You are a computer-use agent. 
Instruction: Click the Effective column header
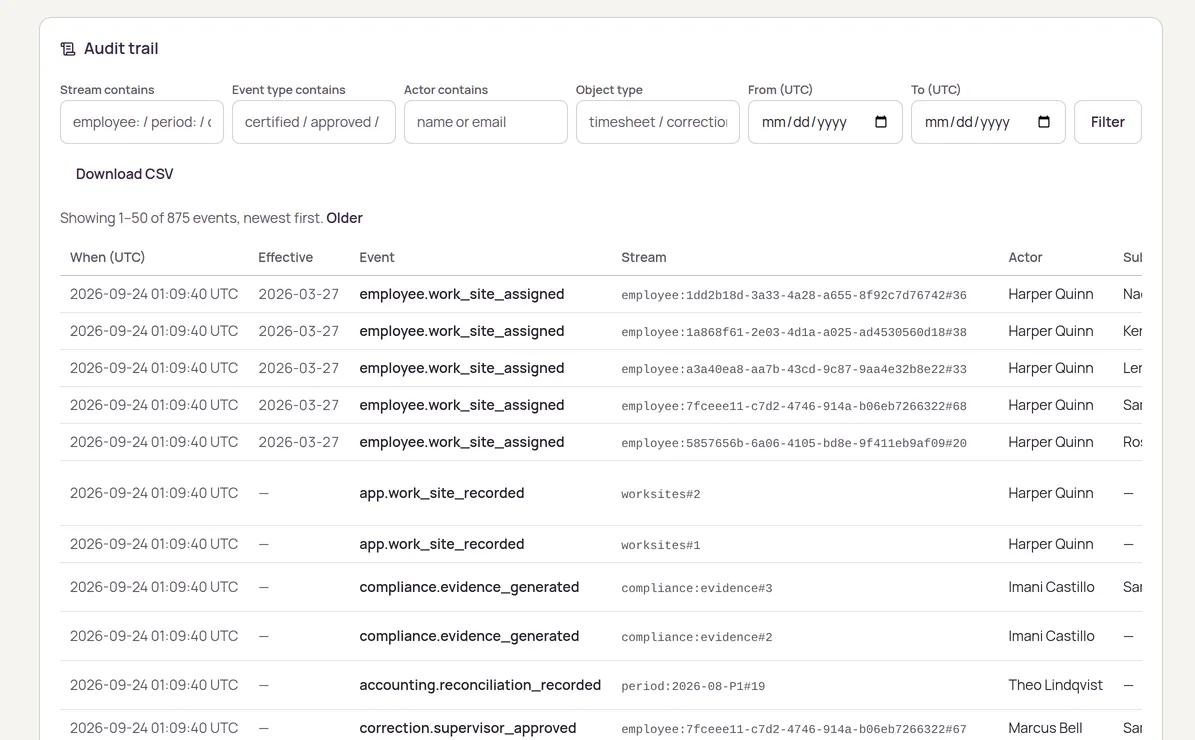(x=286, y=258)
